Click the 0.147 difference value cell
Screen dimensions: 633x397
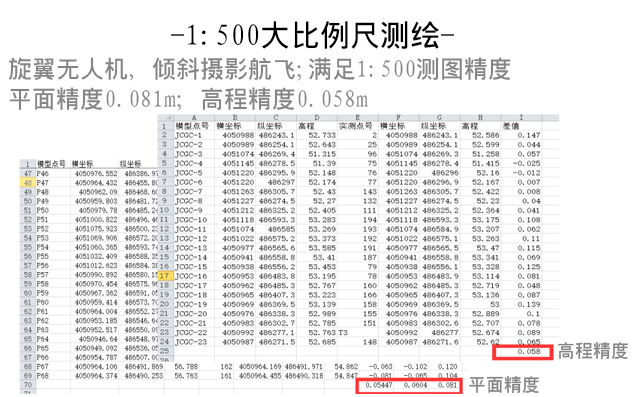pos(521,135)
